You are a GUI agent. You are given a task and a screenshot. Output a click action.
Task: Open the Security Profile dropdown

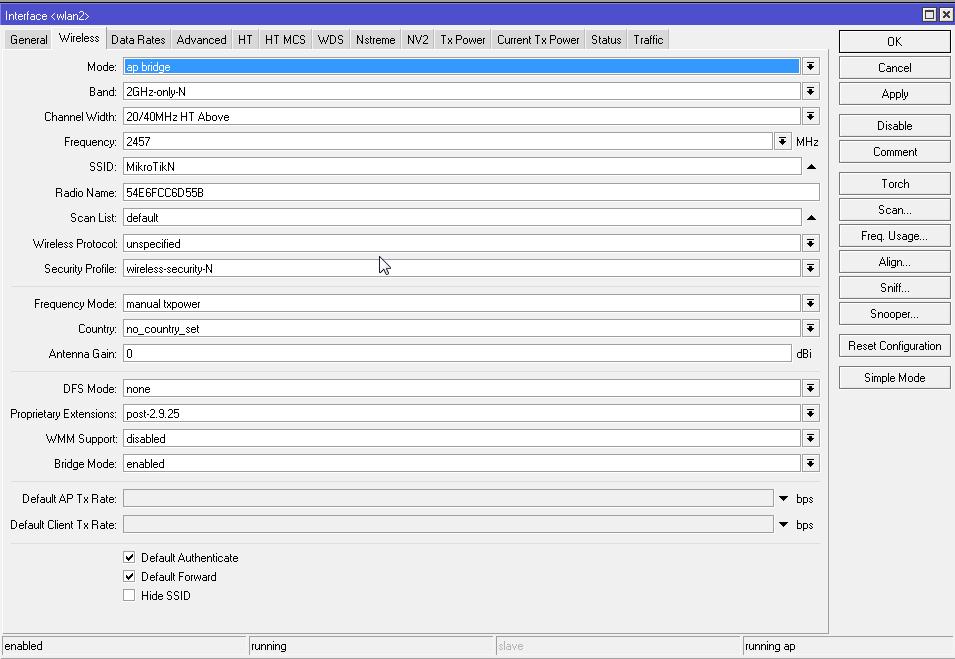(x=810, y=268)
